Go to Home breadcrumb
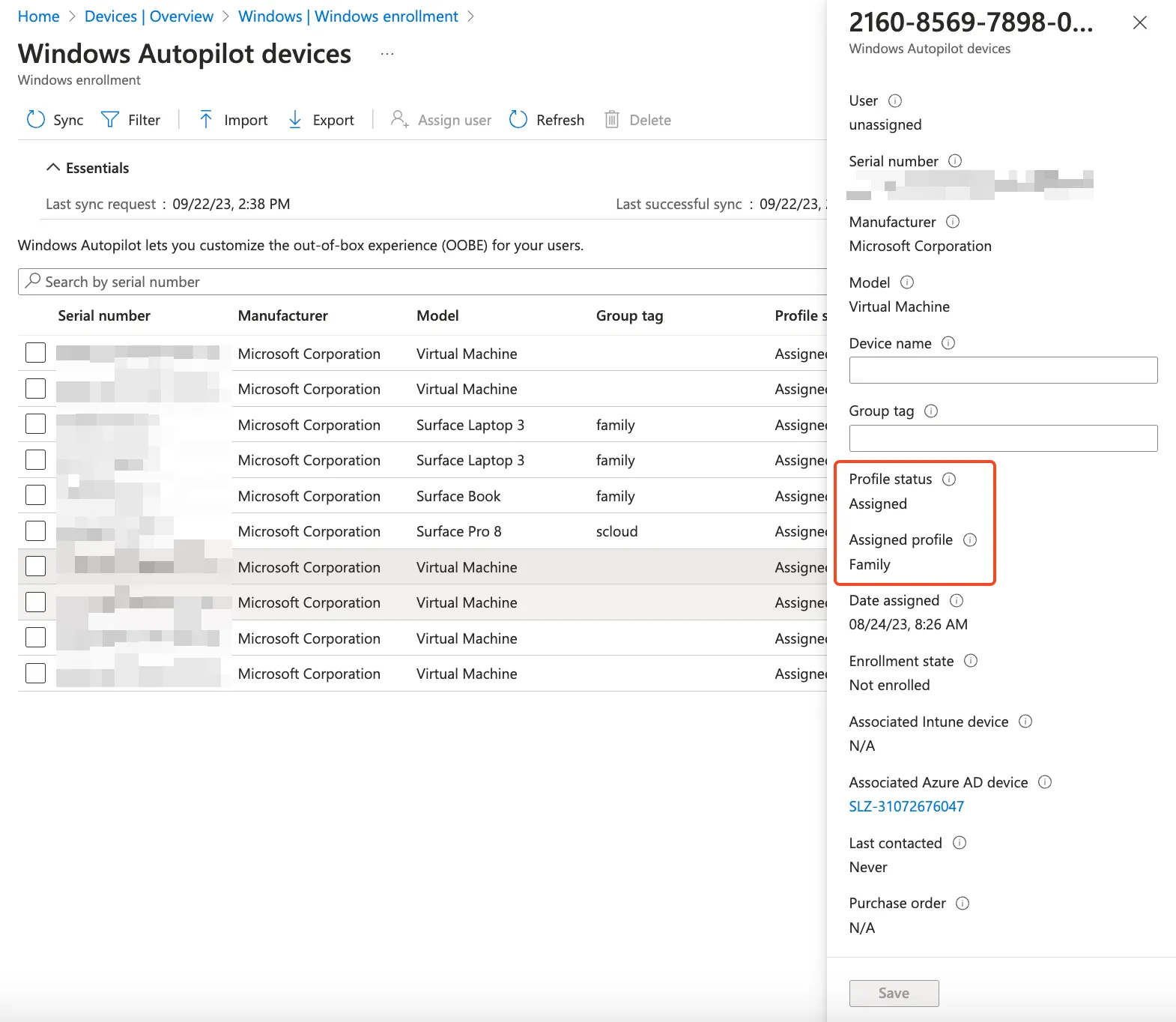 point(38,16)
